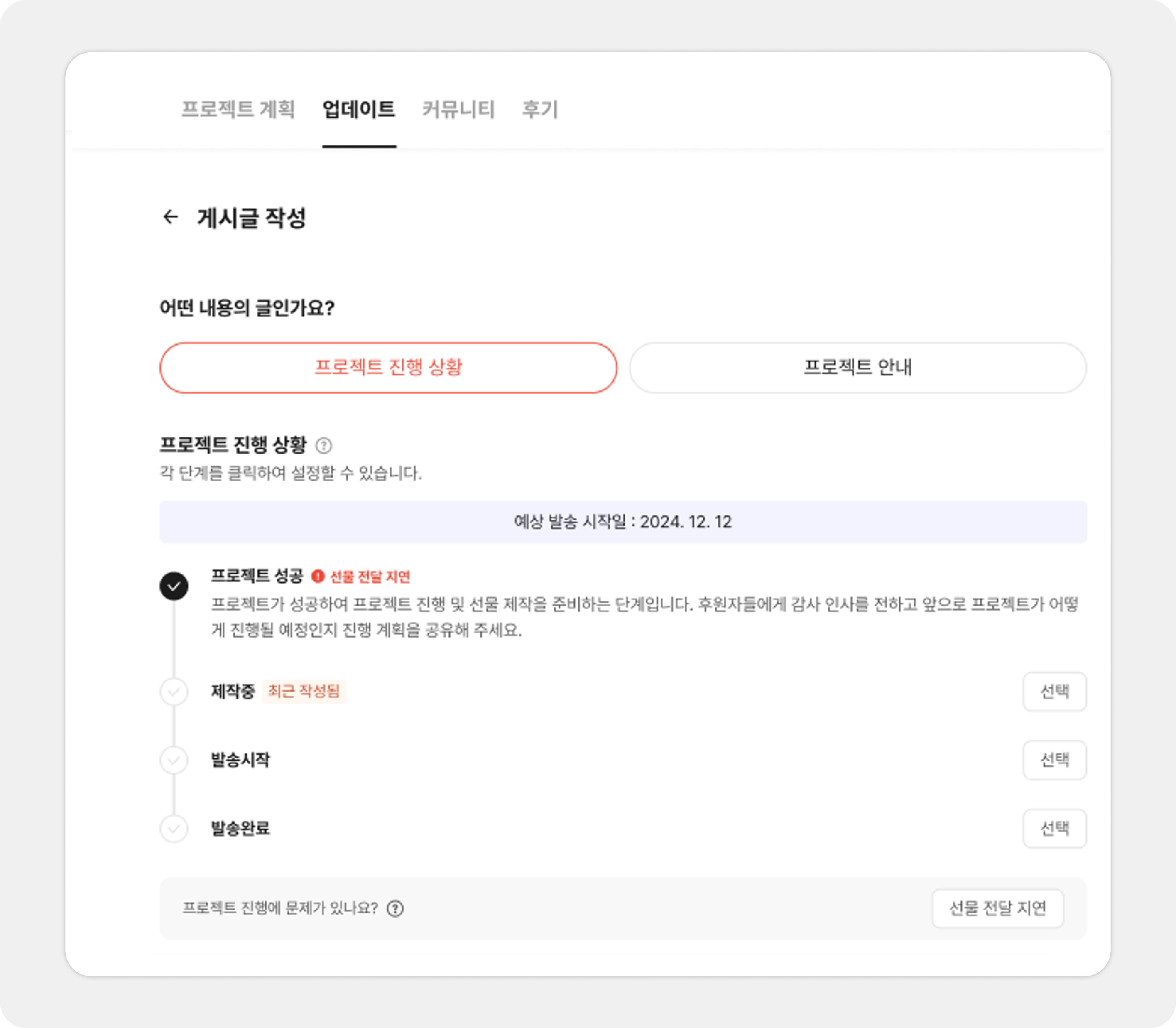The width and height of the screenshot is (1176, 1028).
Task: Click the check circle for 발송완료 step
Action: pyautogui.click(x=174, y=829)
